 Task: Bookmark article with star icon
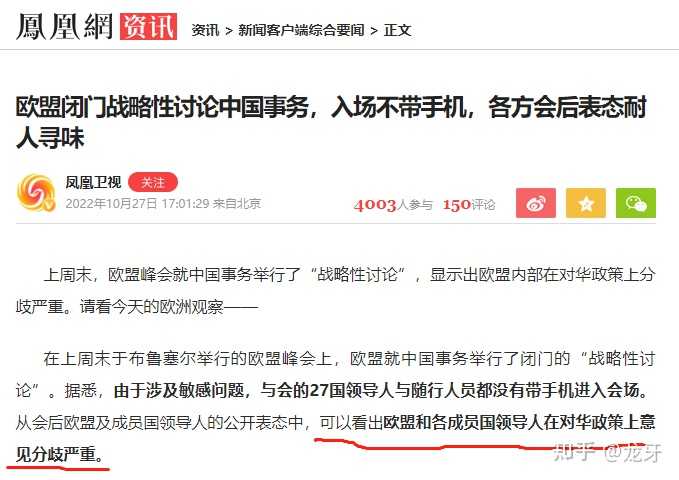pos(585,203)
